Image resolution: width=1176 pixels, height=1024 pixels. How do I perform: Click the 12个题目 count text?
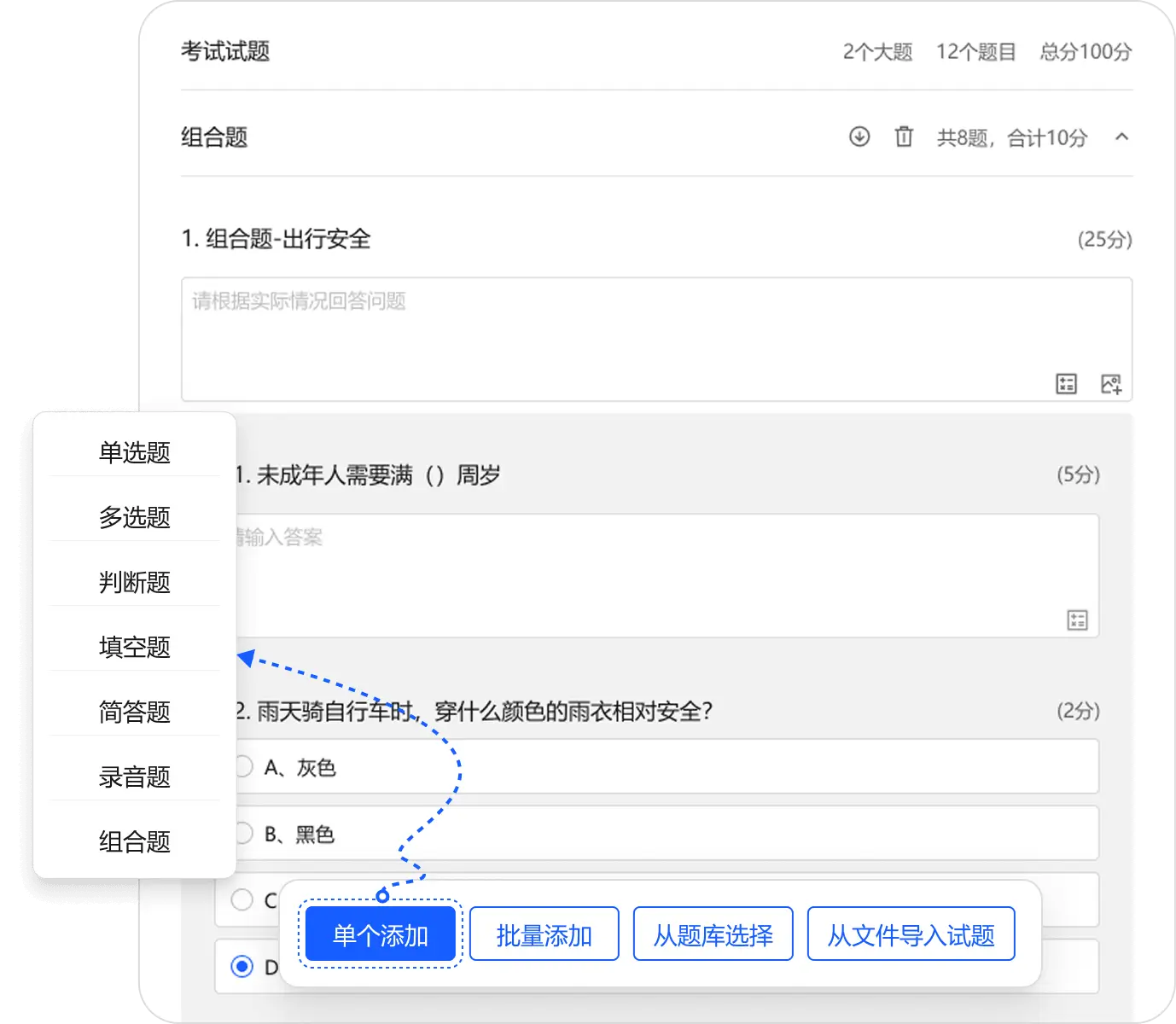point(975,52)
